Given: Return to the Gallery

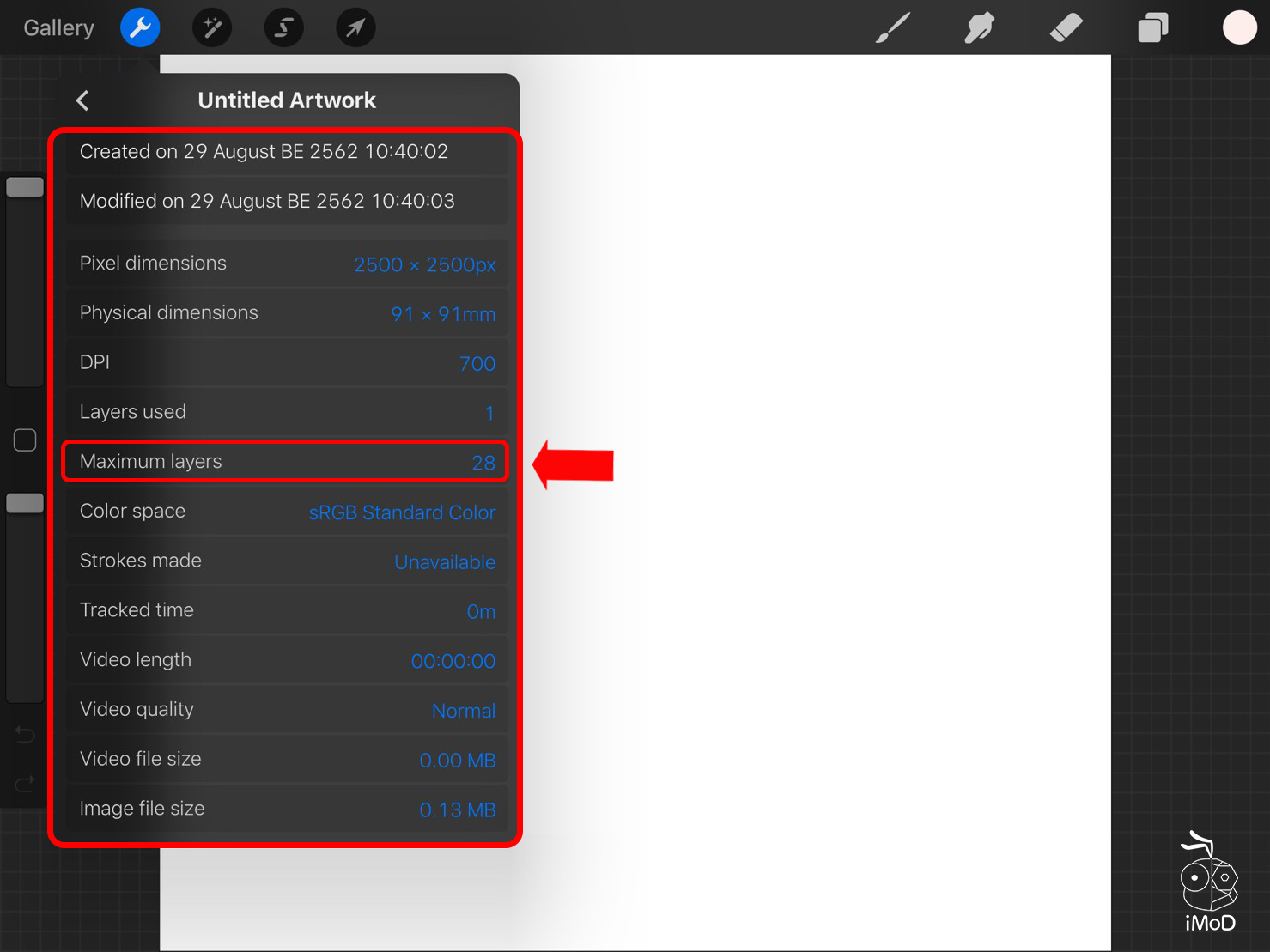Looking at the screenshot, I should pyautogui.click(x=57, y=27).
